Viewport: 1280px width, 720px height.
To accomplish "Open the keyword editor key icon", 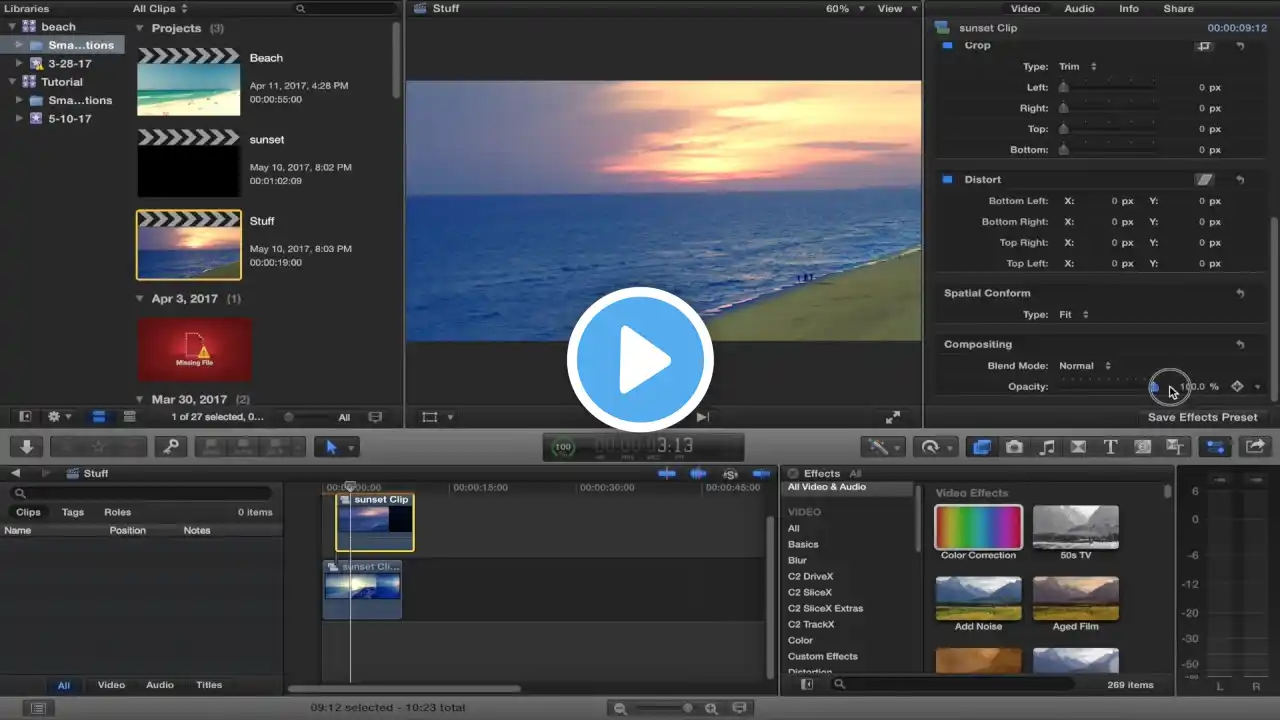I will point(171,447).
